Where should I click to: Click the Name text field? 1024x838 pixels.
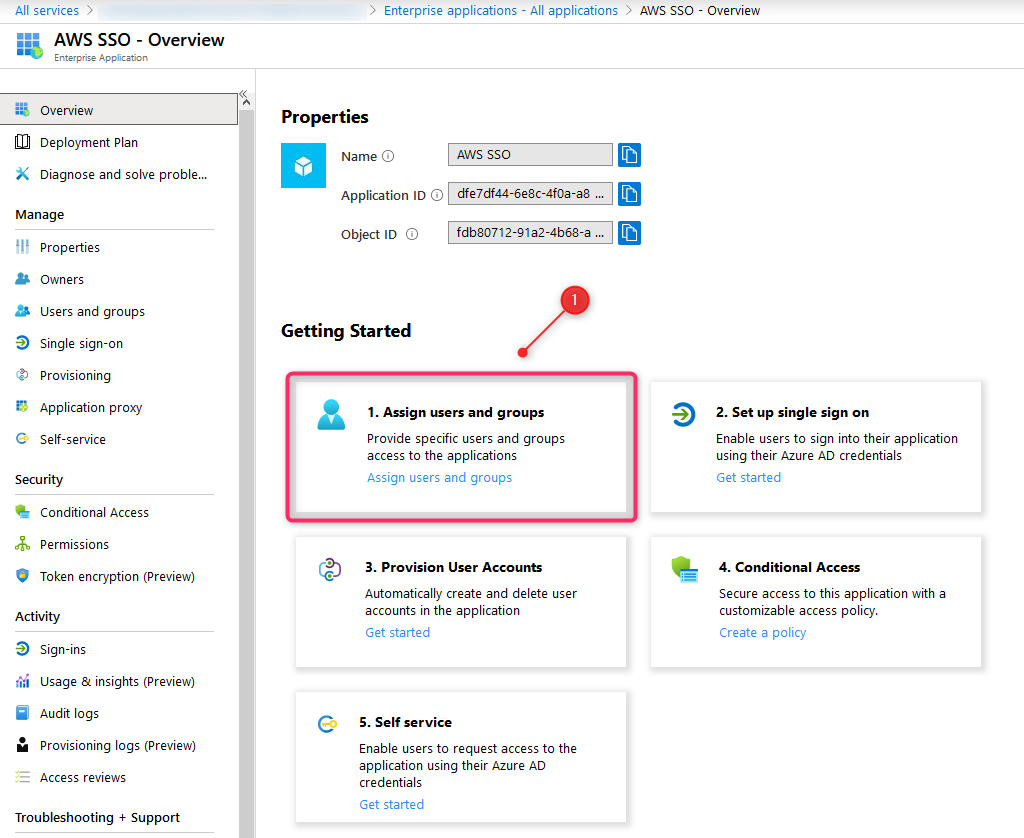pos(530,155)
